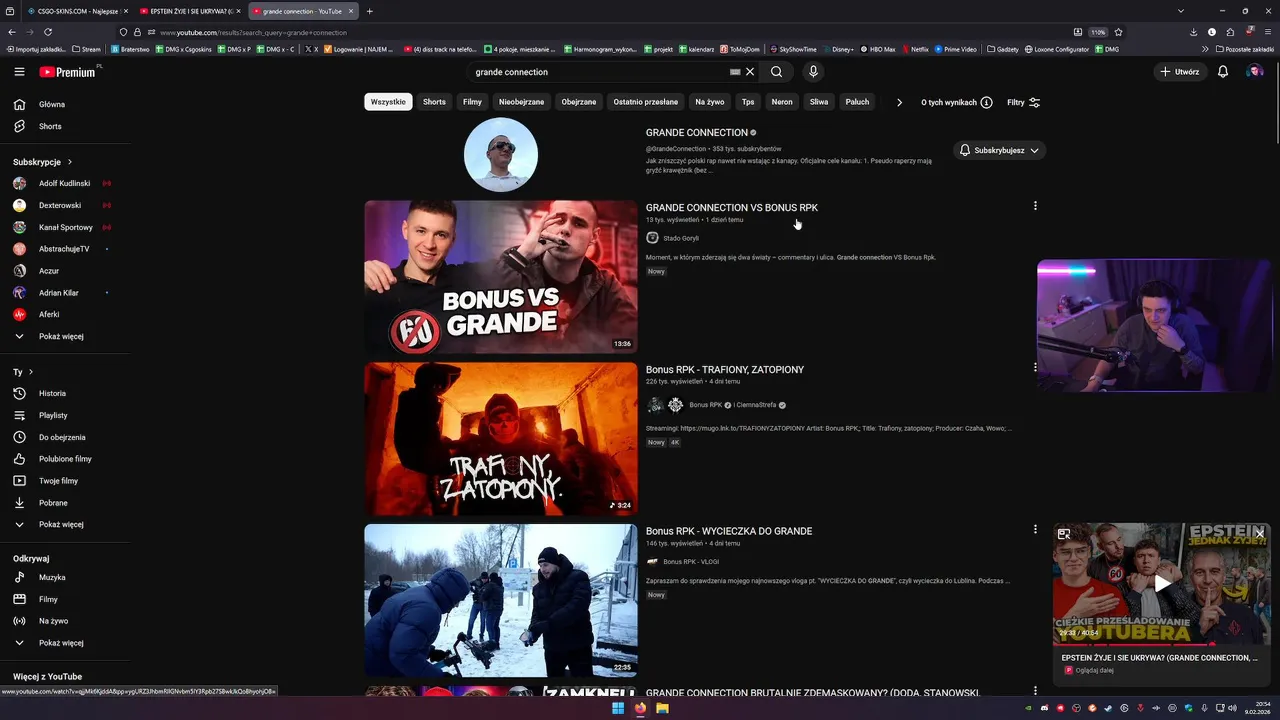1280x720 pixels.
Task: Open Polubione filmy liked videos
Action: 65,459
